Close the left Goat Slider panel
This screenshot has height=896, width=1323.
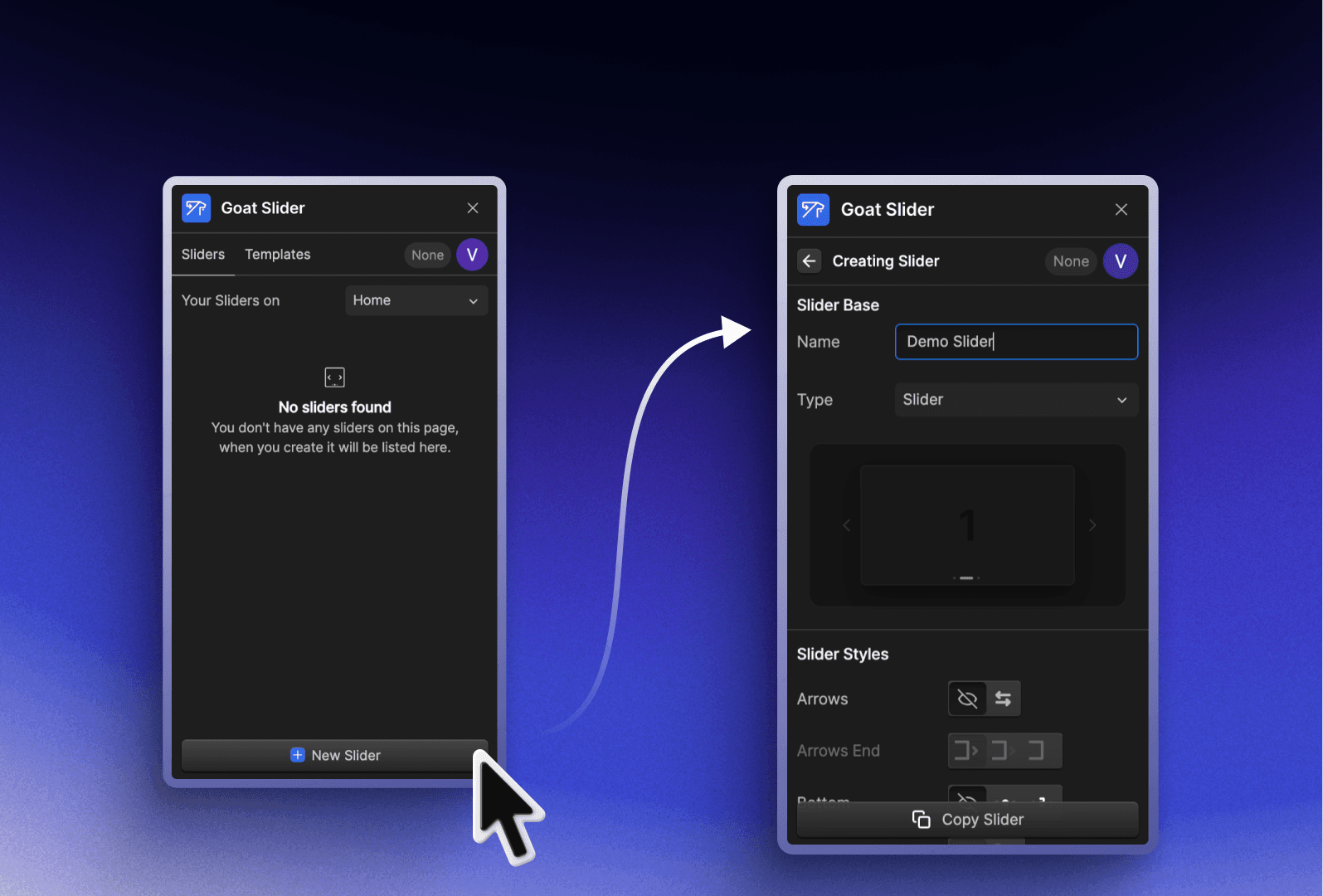pyautogui.click(x=473, y=208)
